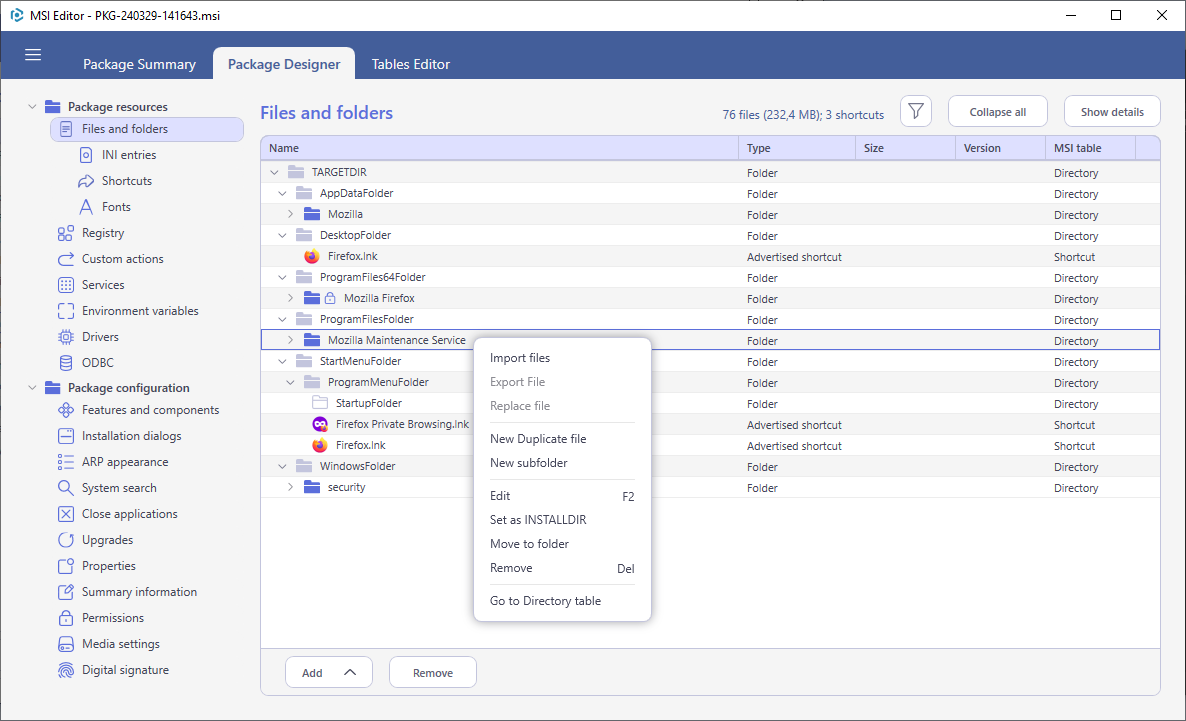Image resolution: width=1186 pixels, height=721 pixels.
Task: Collapse the TARGETDIR folder
Action: pos(274,172)
